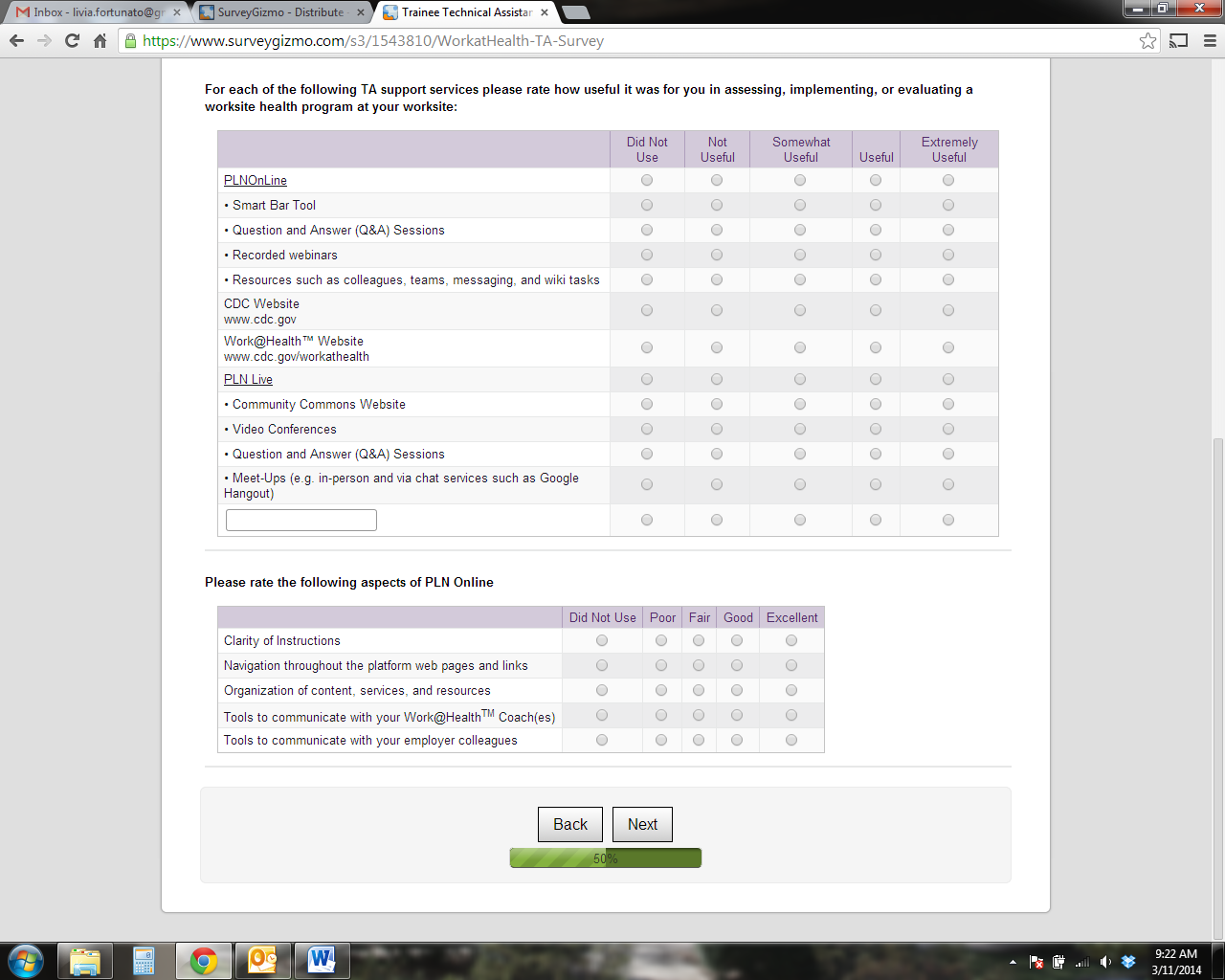Select the Trainee Technical Assistance tab
The height and width of the screenshot is (980, 1225).
[464, 12]
